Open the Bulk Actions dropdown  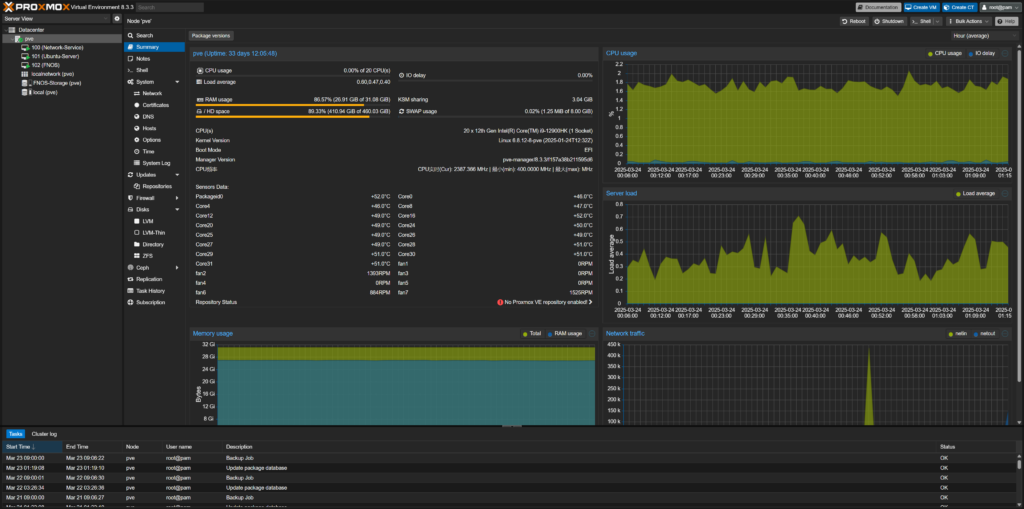969,22
